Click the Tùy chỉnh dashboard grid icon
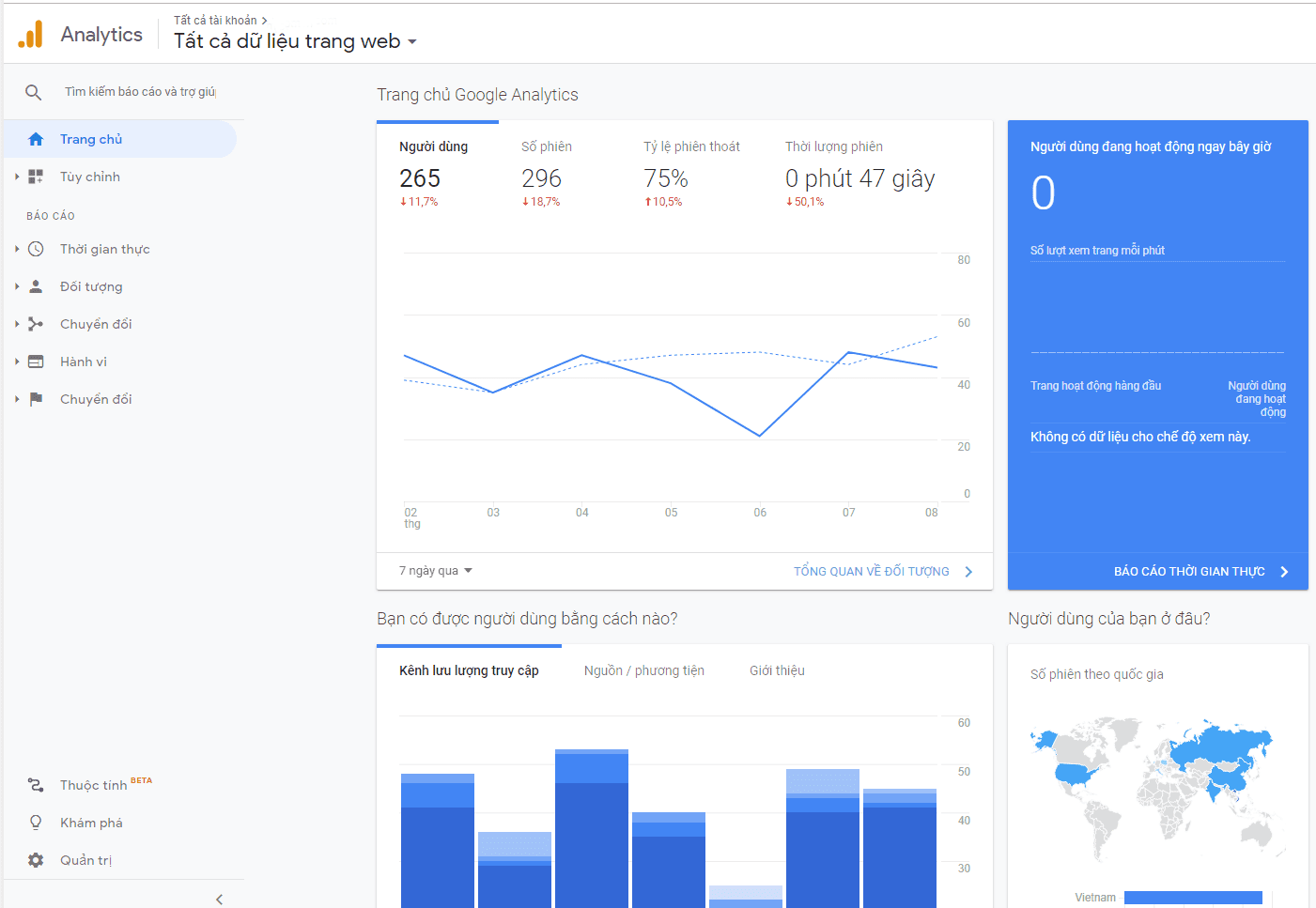 [36, 177]
